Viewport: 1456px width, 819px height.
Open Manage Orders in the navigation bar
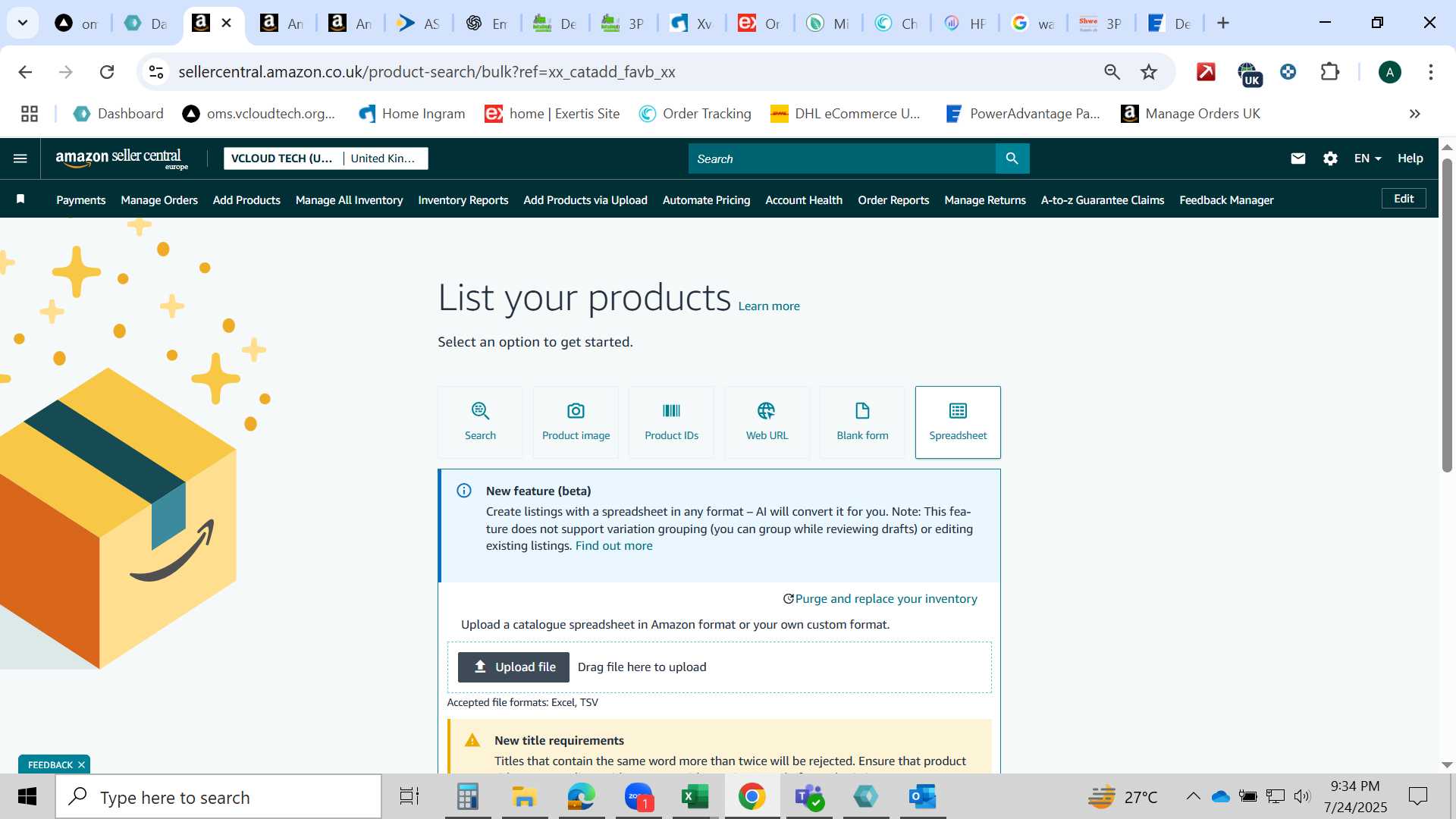tap(159, 200)
